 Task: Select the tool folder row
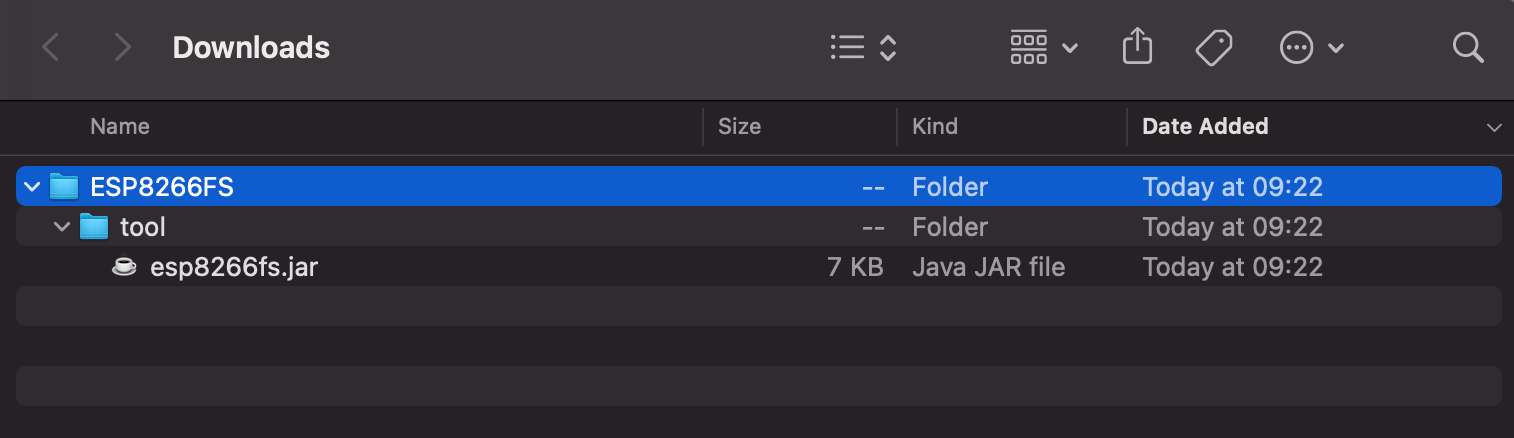coord(759,227)
